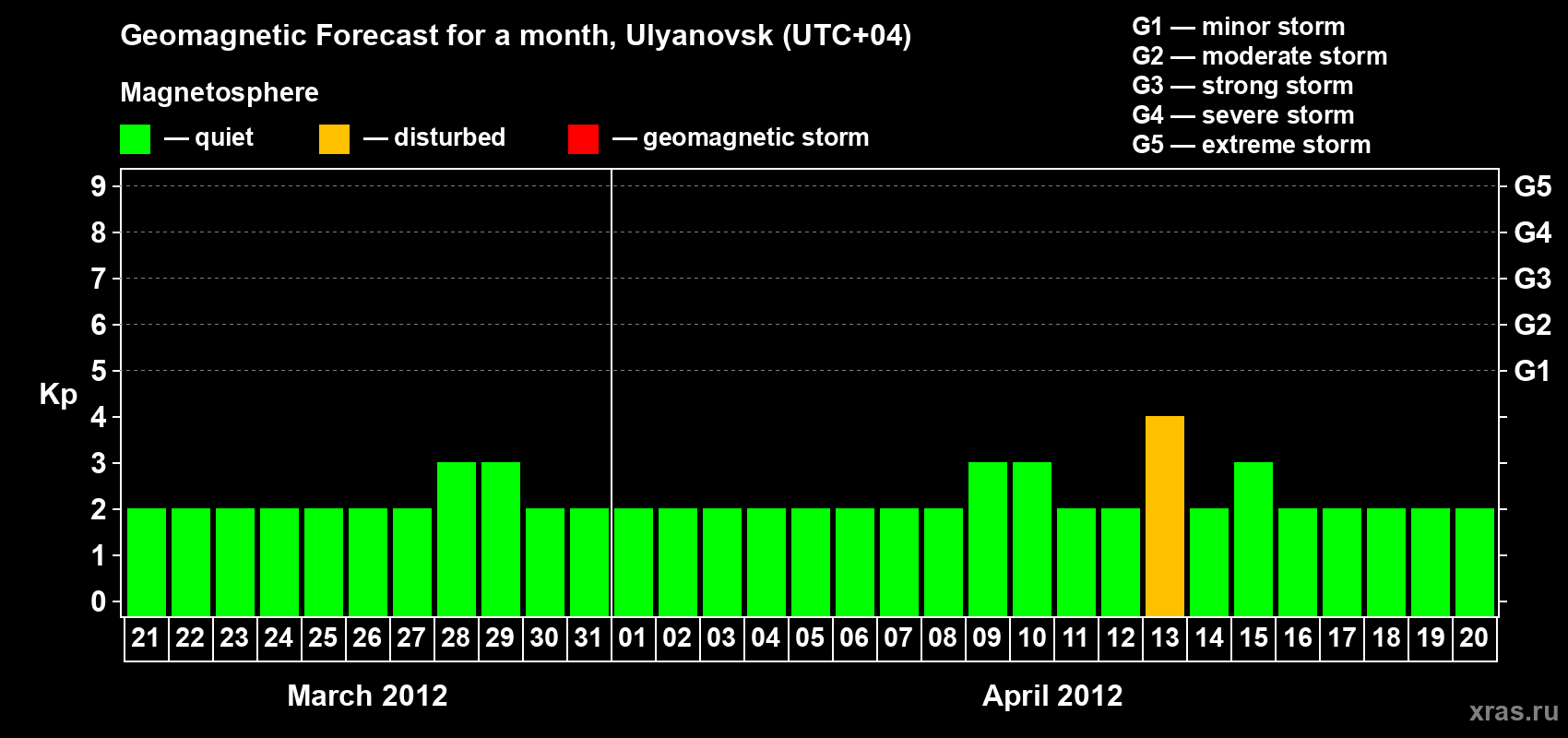1568x738 pixels.
Task: Click the date cell 25 in March
Action: point(324,638)
